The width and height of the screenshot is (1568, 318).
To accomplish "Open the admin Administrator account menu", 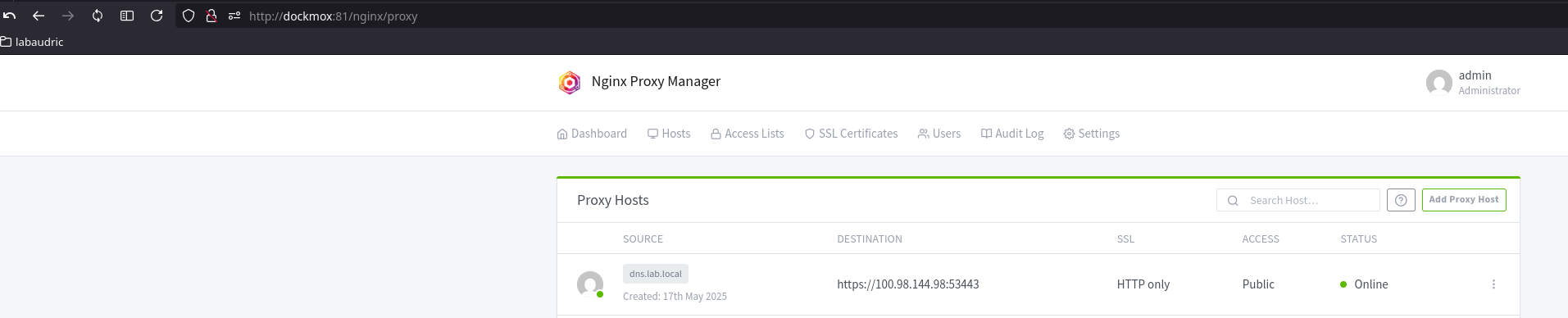I will (x=1473, y=83).
